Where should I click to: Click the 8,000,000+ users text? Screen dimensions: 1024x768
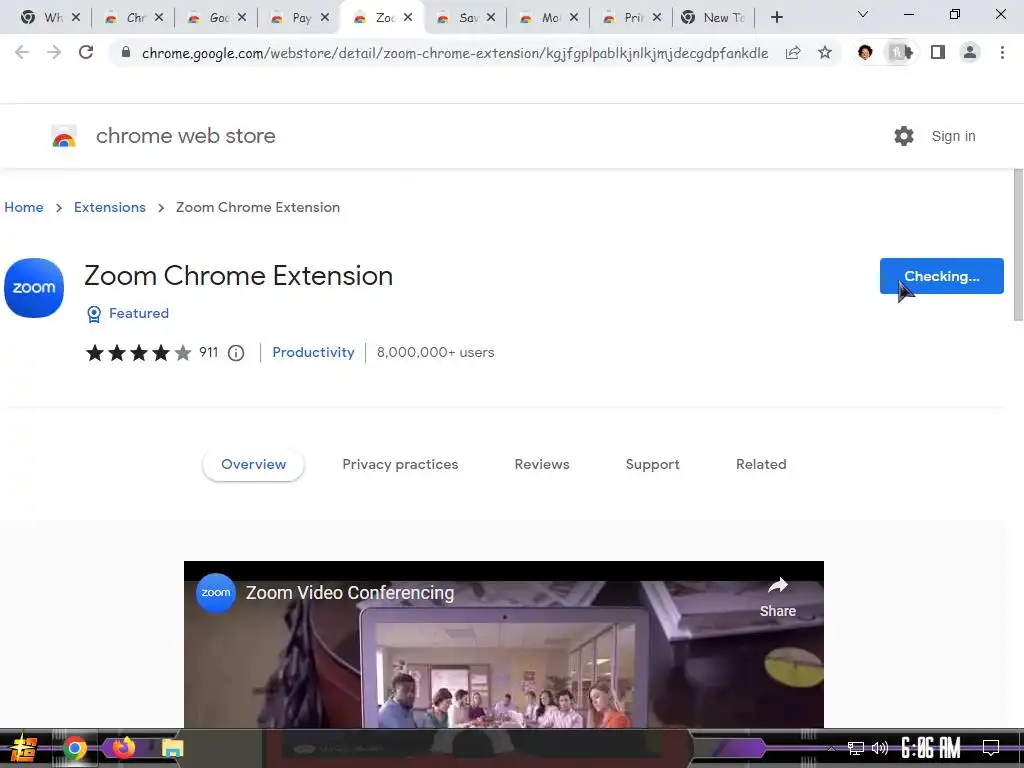435,353
